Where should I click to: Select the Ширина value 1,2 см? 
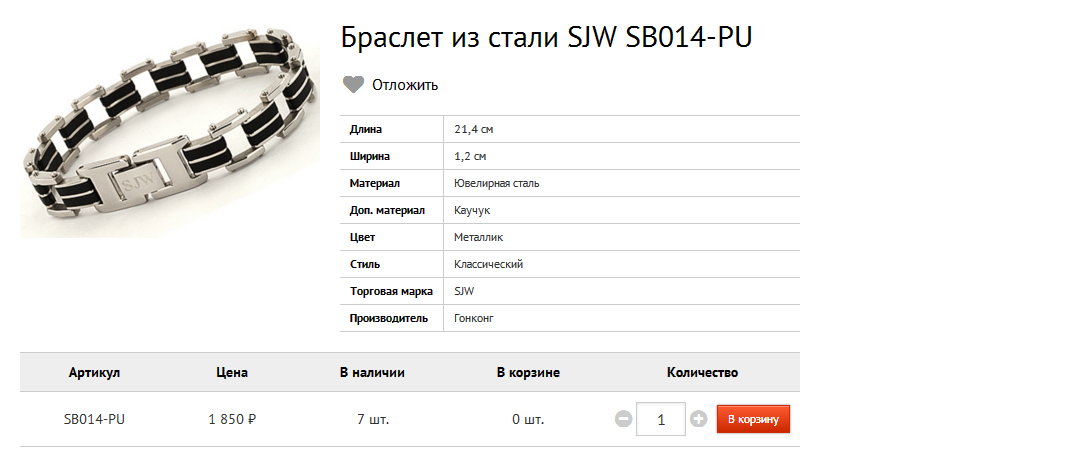point(471,157)
